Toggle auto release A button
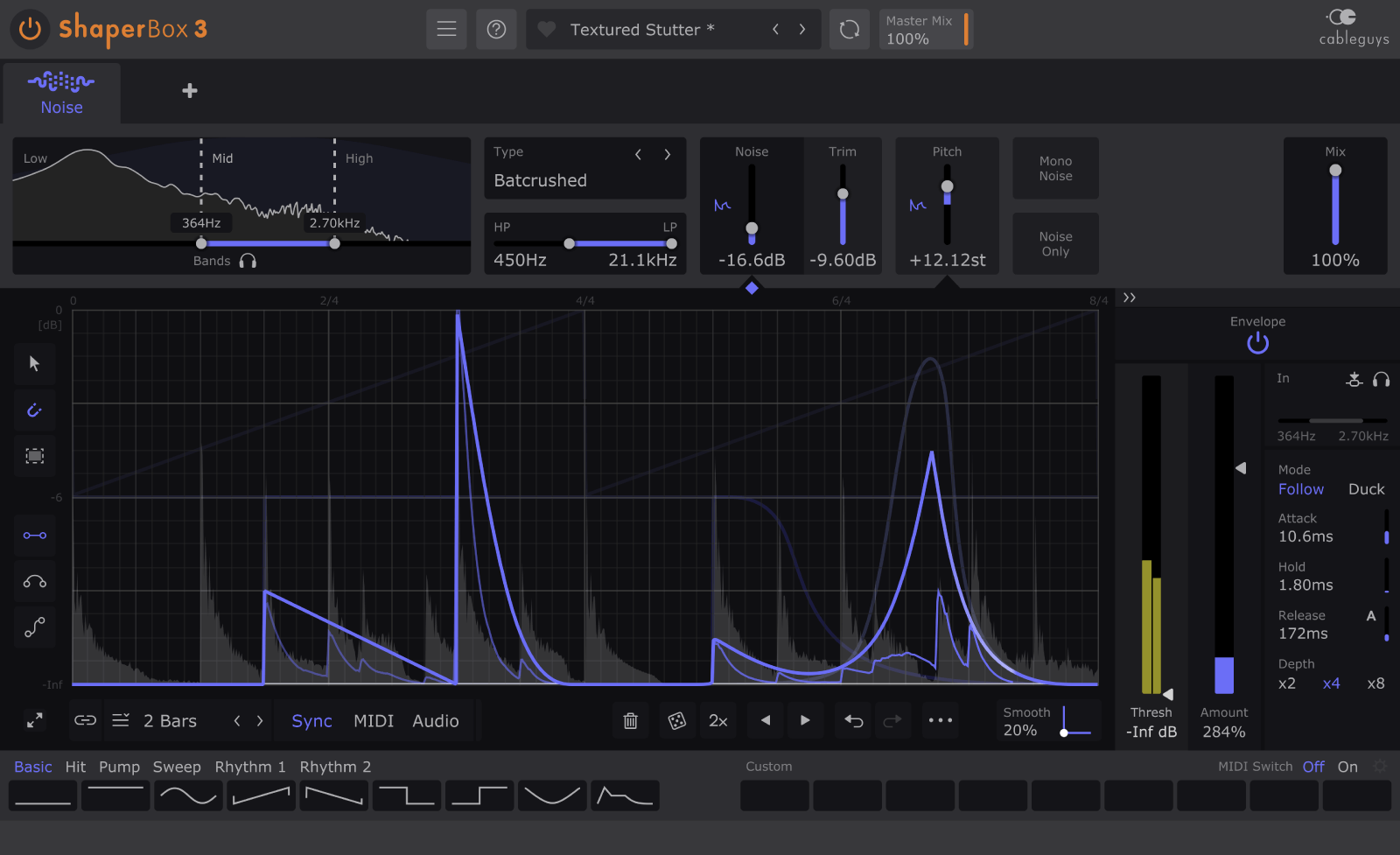Viewport: 1400px width, 855px height. 1371,616
